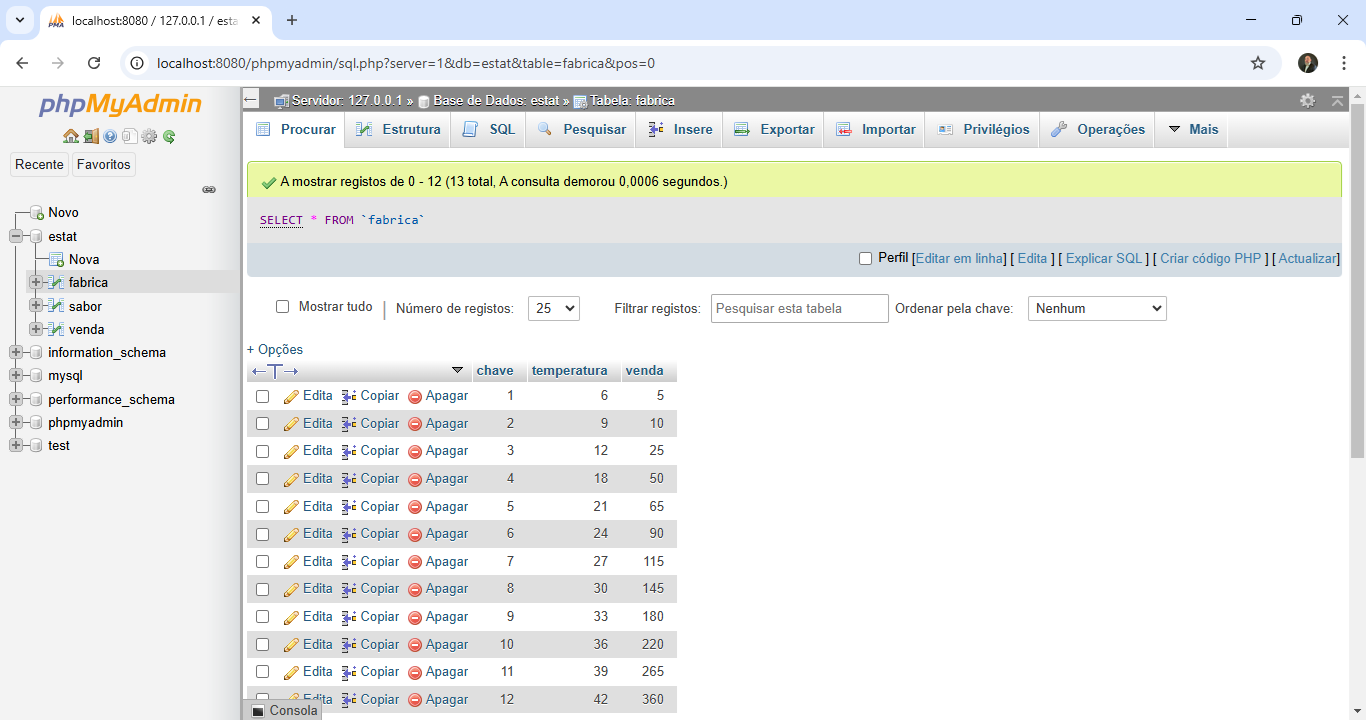Open the Ordenar pela chave dropdown

1097,309
